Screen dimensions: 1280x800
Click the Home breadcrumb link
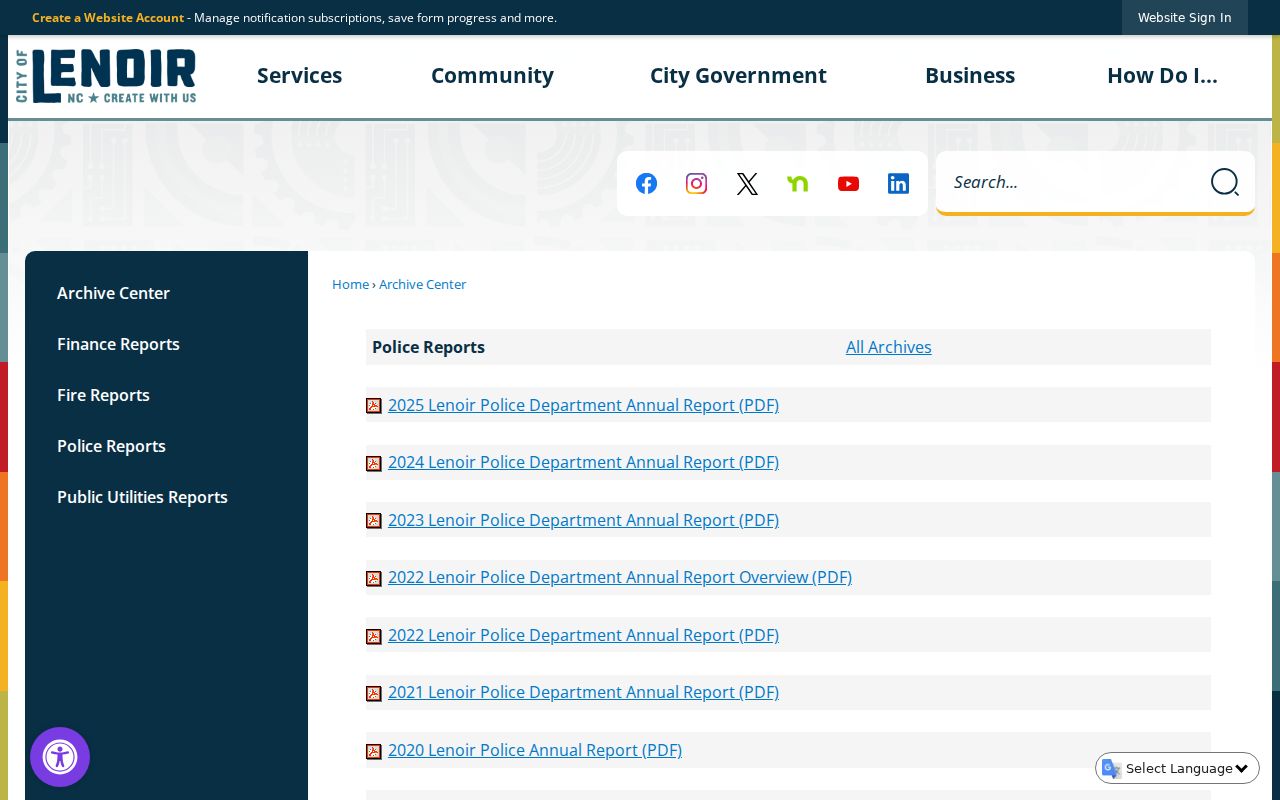tap(350, 284)
